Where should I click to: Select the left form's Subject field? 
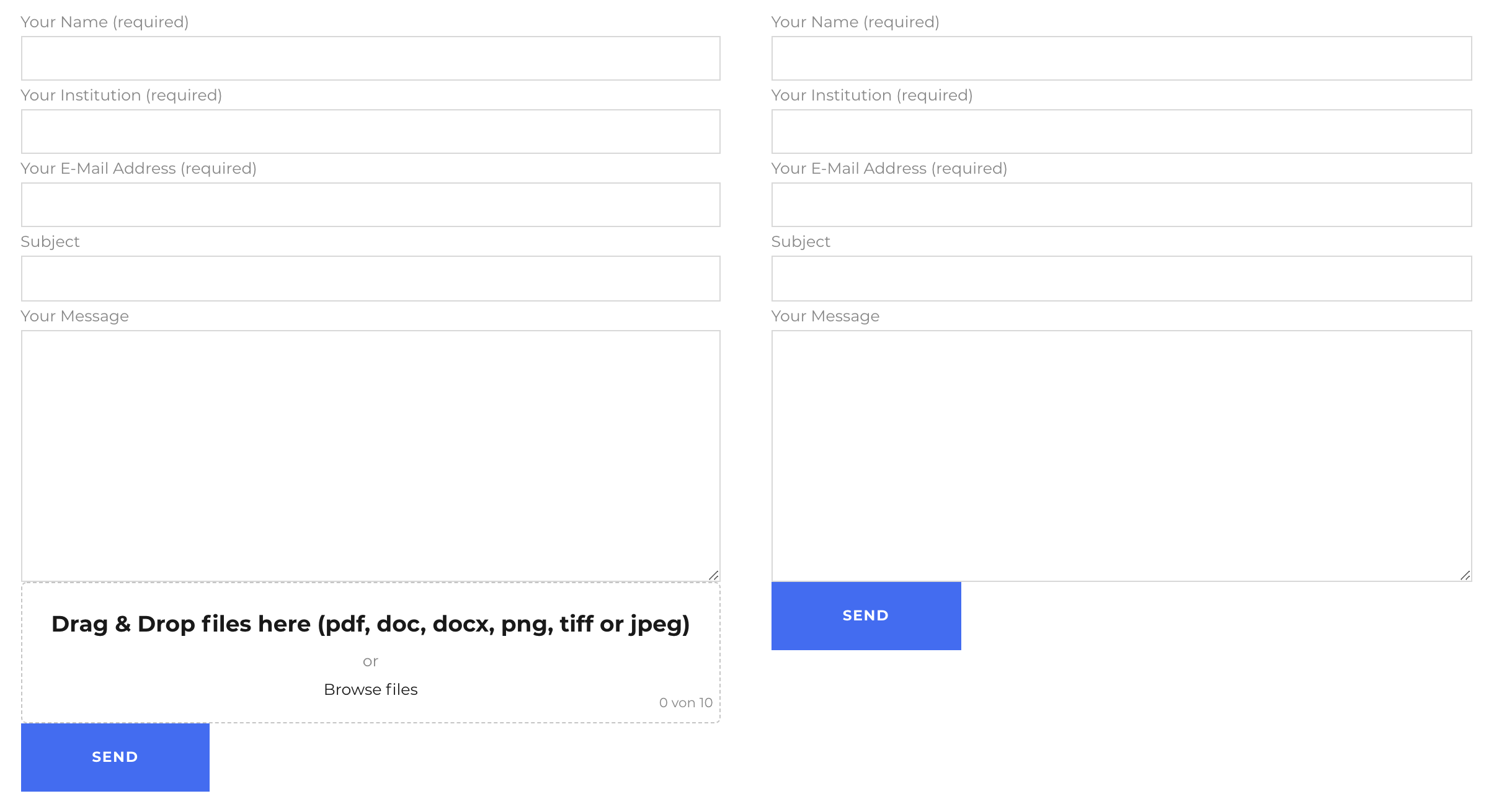coord(370,279)
